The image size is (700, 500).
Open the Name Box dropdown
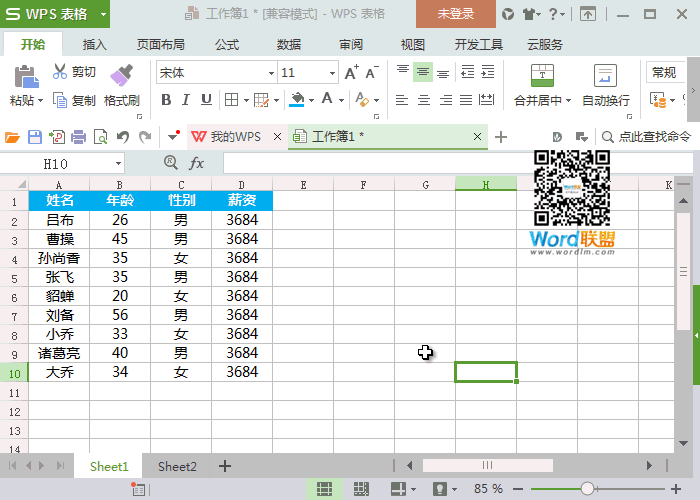(118, 164)
